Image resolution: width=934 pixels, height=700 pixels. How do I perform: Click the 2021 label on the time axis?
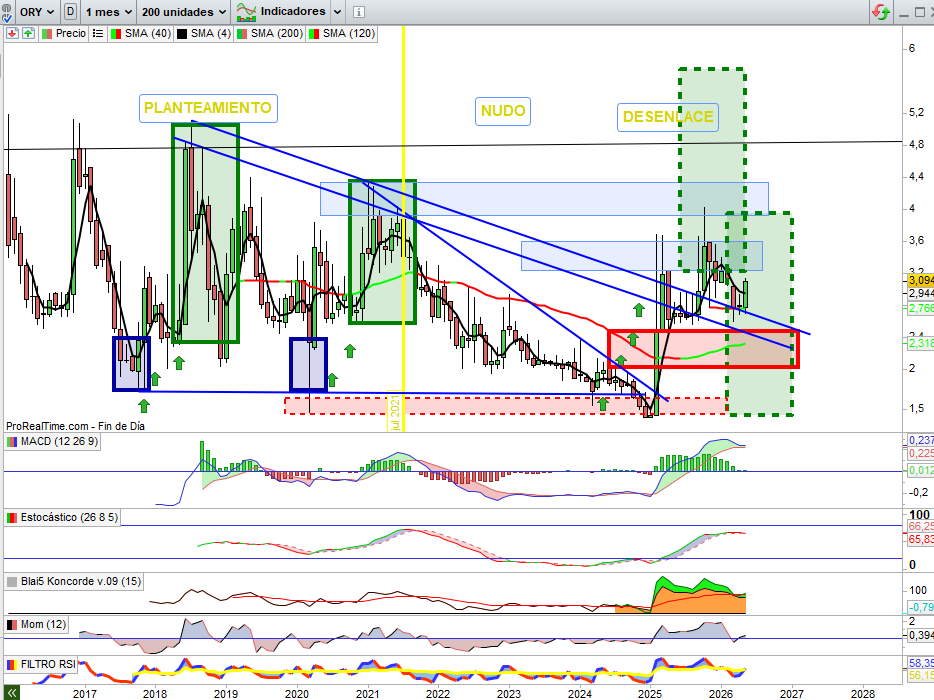coord(367,693)
